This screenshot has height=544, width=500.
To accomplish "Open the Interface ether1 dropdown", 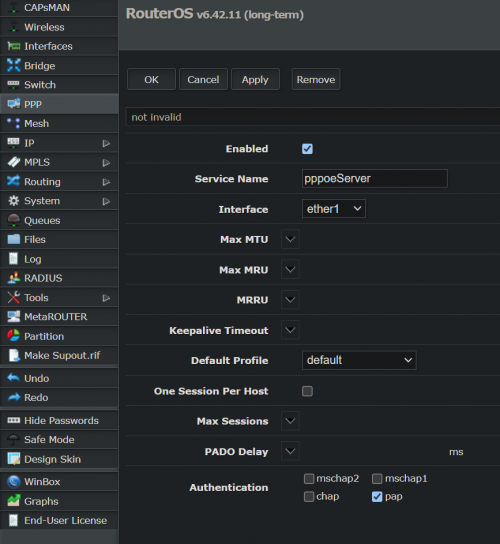I will click(x=333, y=209).
